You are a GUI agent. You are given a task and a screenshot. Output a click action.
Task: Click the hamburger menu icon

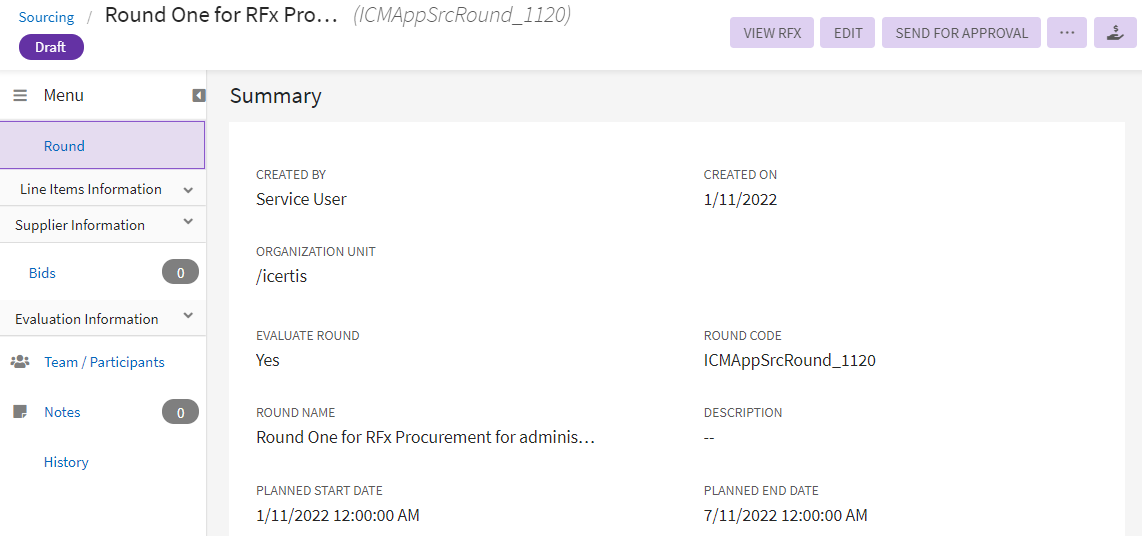[x=20, y=96]
